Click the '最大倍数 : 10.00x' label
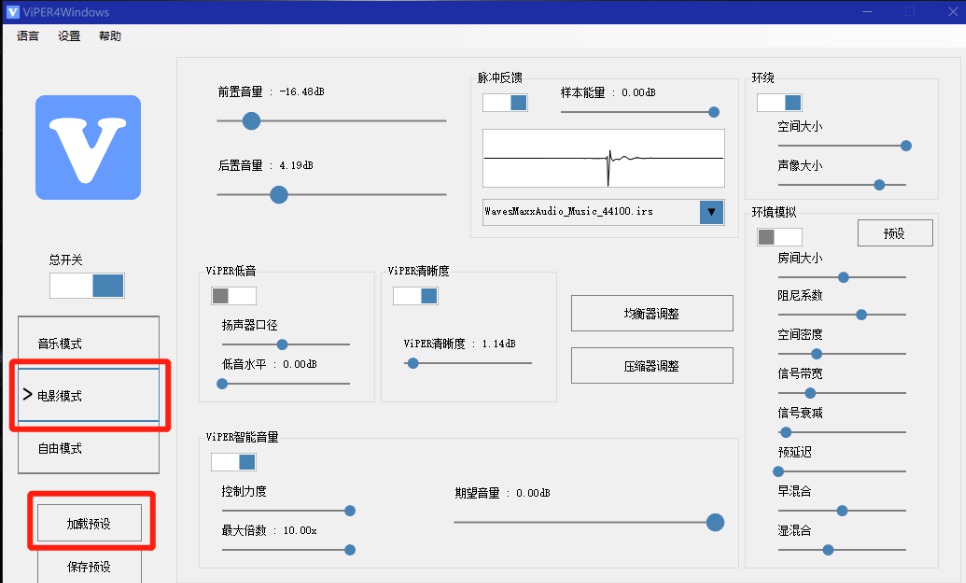Image resolution: width=966 pixels, height=583 pixels. point(269,531)
